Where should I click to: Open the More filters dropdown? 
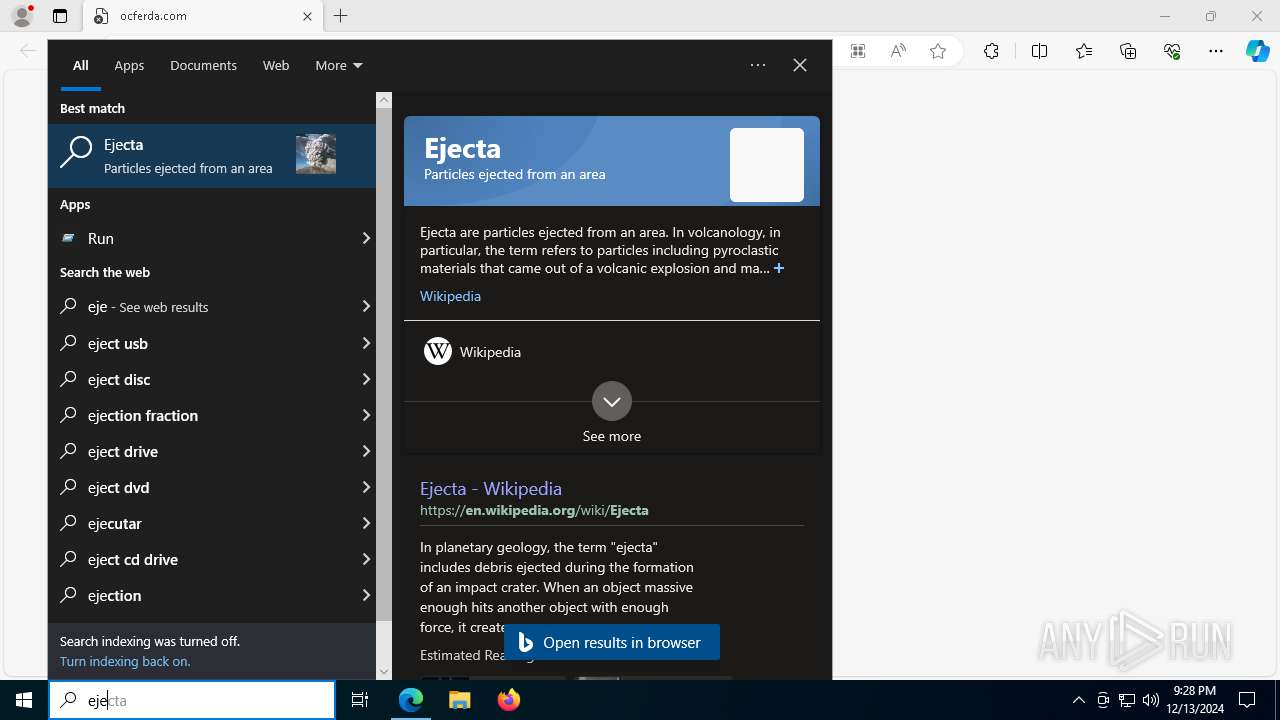338,65
